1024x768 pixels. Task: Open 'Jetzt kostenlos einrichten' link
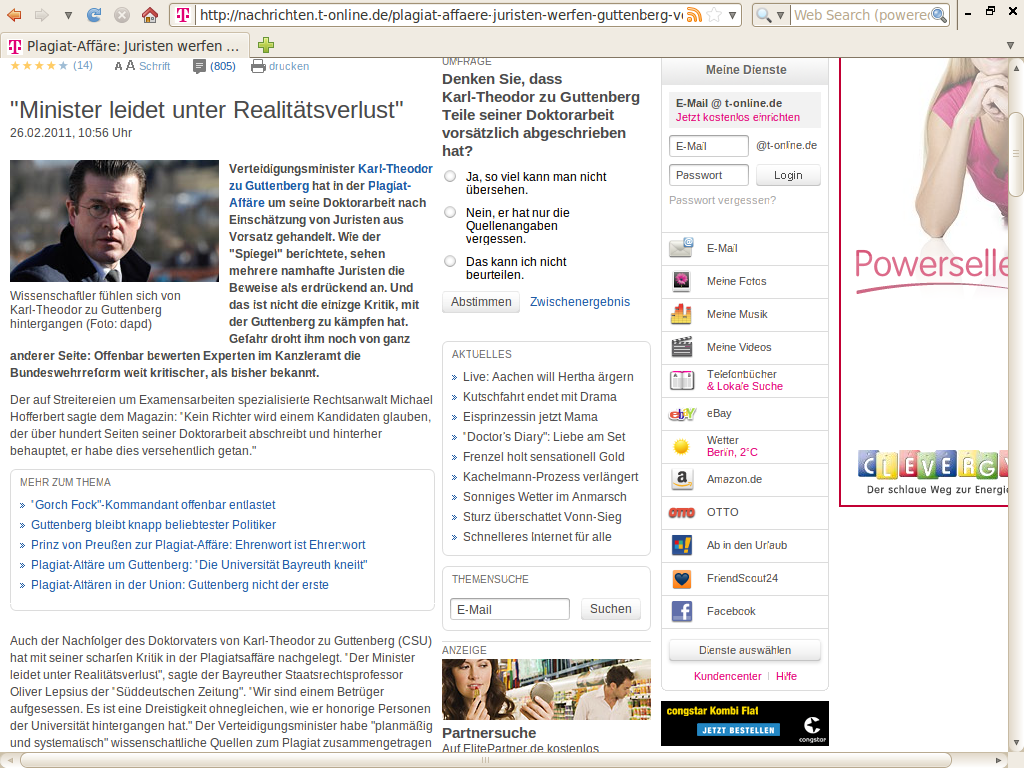(738, 118)
